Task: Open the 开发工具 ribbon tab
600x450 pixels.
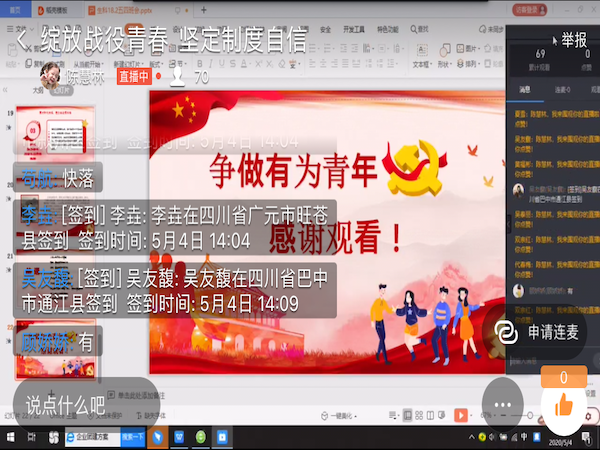Action: (354, 29)
